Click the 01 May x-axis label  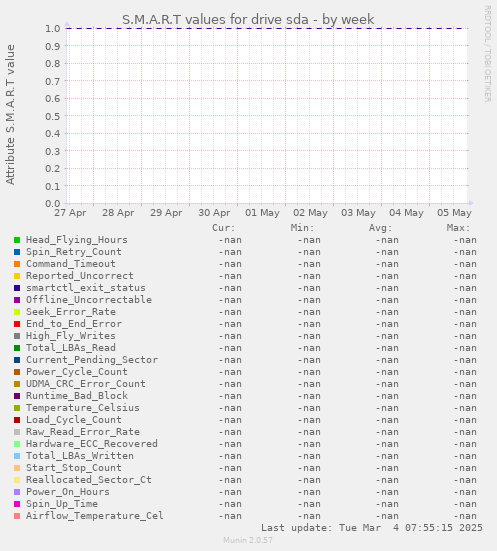point(262,213)
